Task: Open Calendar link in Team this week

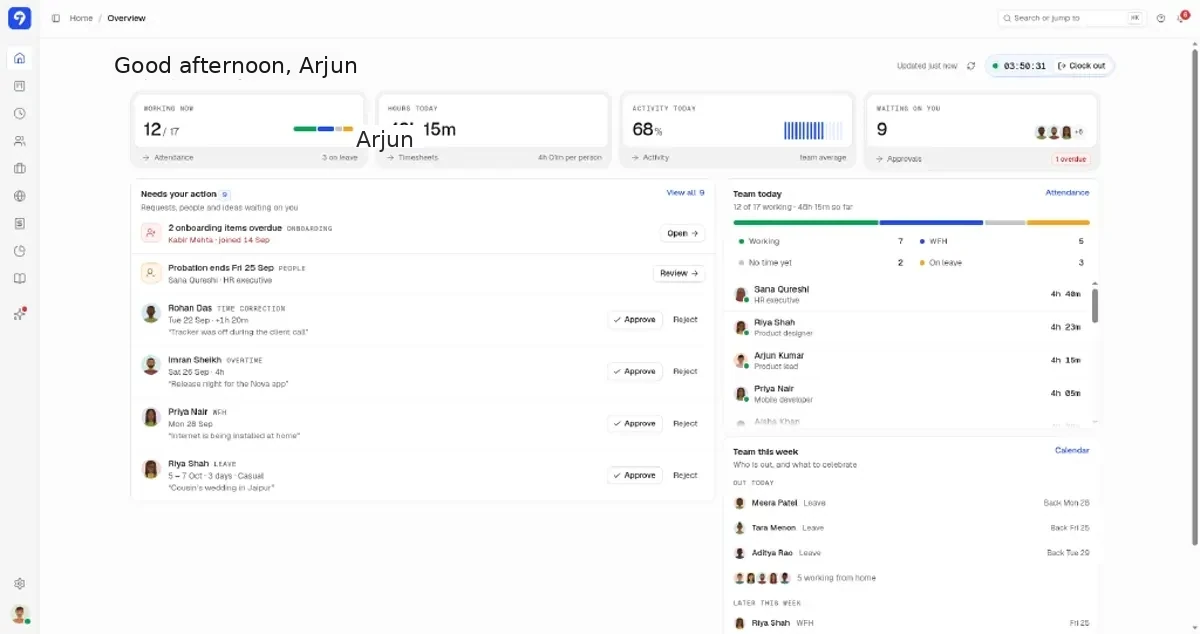Action: pyautogui.click(x=1072, y=451)
